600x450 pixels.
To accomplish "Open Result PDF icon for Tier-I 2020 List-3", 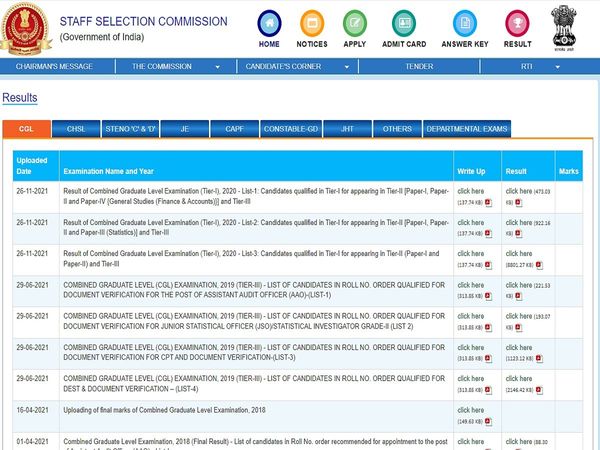I will coord(539,265).
